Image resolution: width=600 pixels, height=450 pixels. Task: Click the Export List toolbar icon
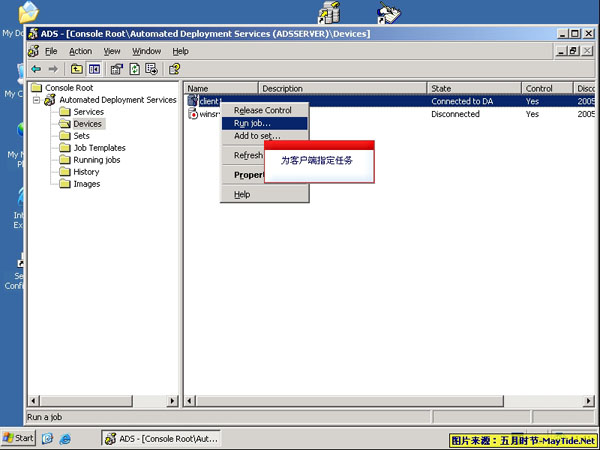152,69
